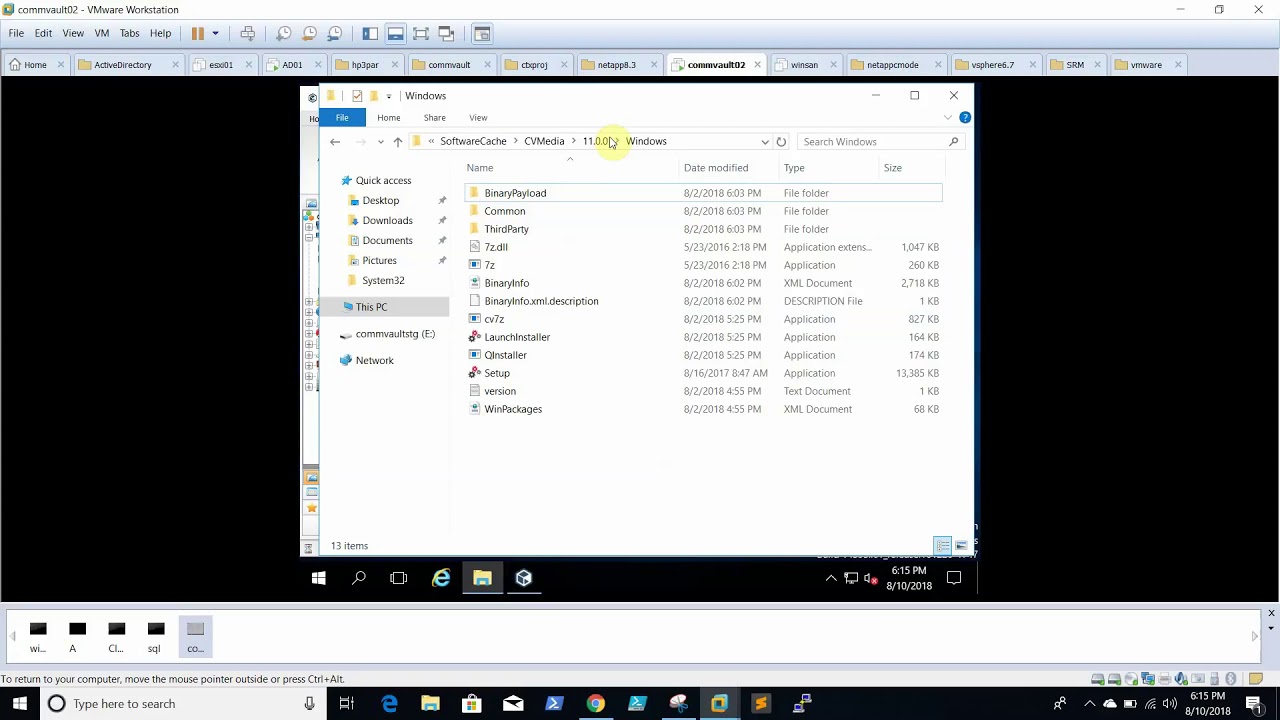Enter full screen mode icon
Screen dimensions: 1280x720
tap(421, 33)
